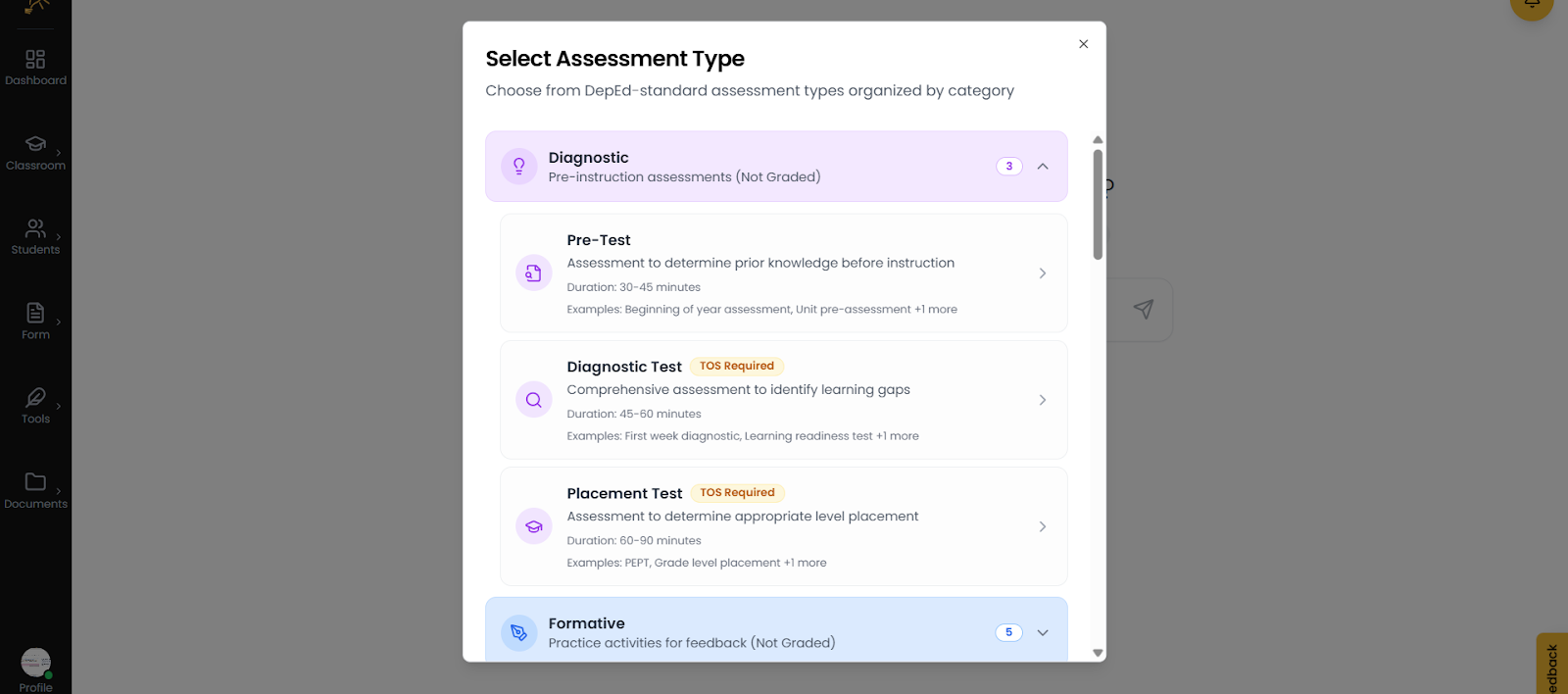Click the Tools feather icon
This screenshot has width=1568, height=694.
(35, 397)
